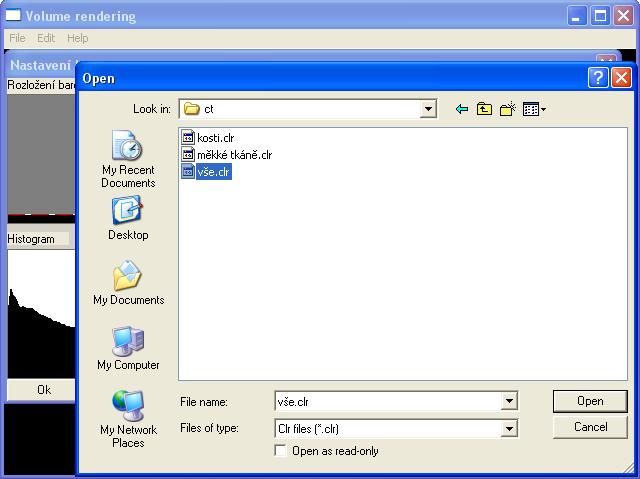
Task: Click the Open button
Action: pos(590,401)
